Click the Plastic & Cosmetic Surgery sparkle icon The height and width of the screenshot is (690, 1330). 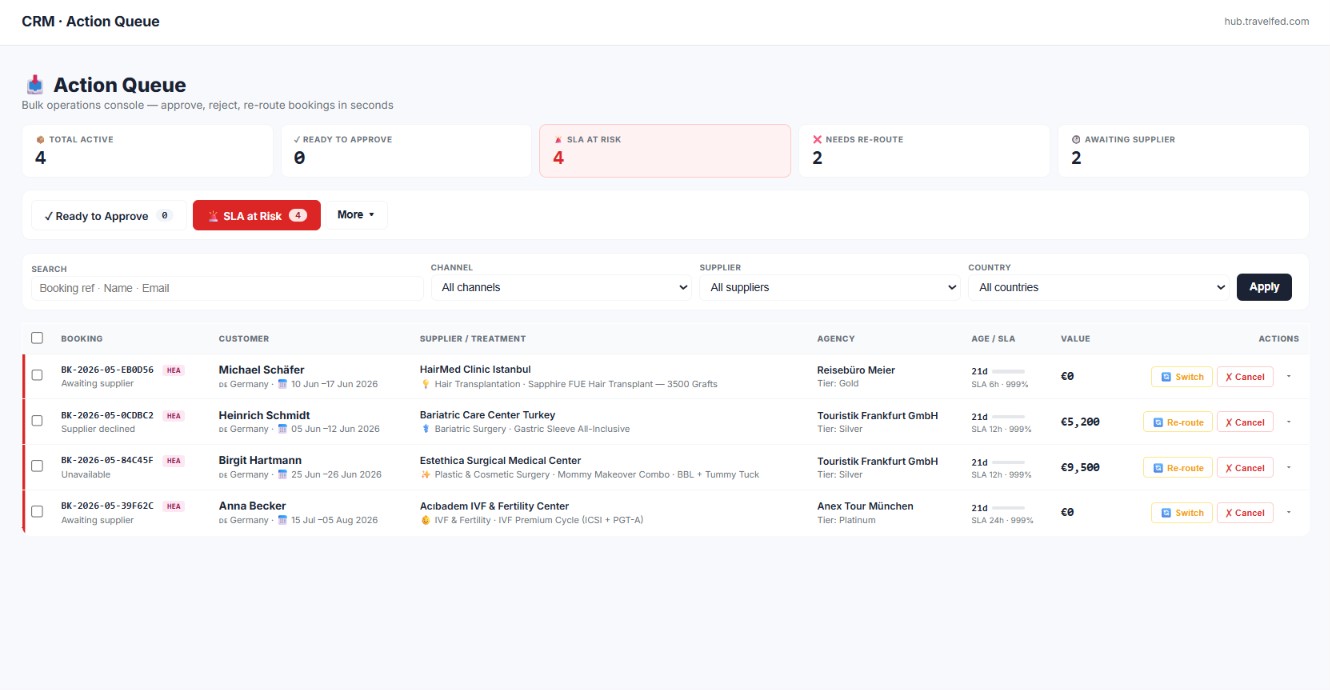point(425,474)
